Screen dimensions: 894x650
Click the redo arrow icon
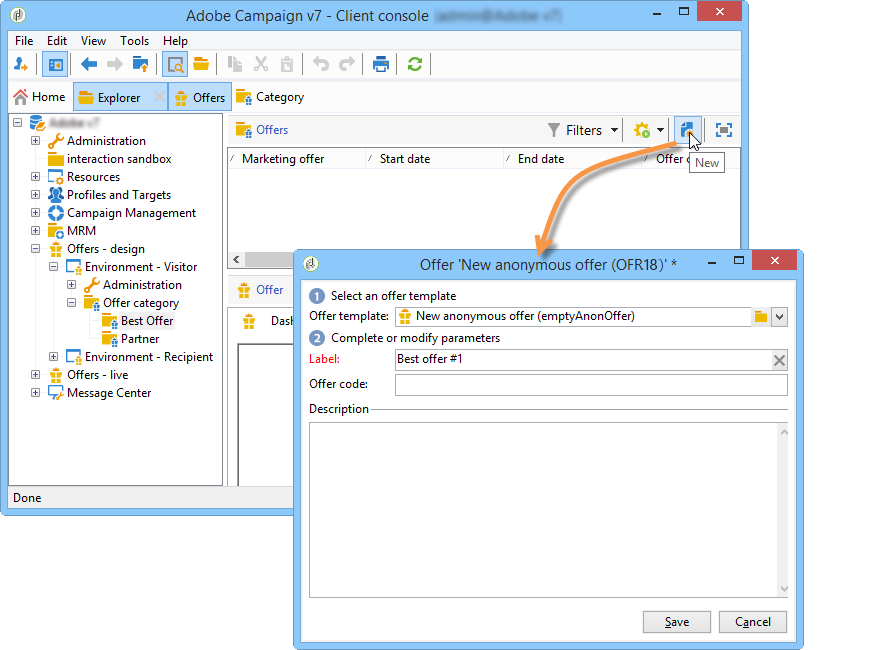click(347, 64)
